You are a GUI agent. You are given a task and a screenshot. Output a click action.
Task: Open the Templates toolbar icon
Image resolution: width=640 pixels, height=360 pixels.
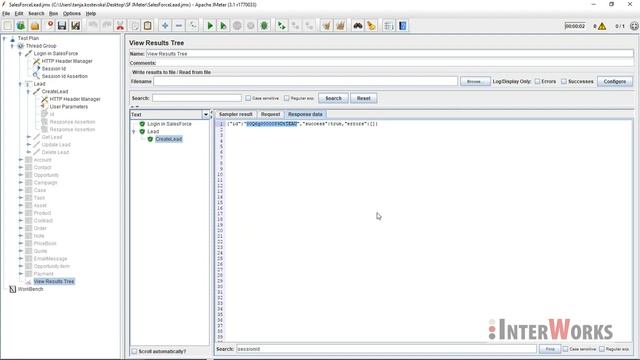click(x=21, y=26)
